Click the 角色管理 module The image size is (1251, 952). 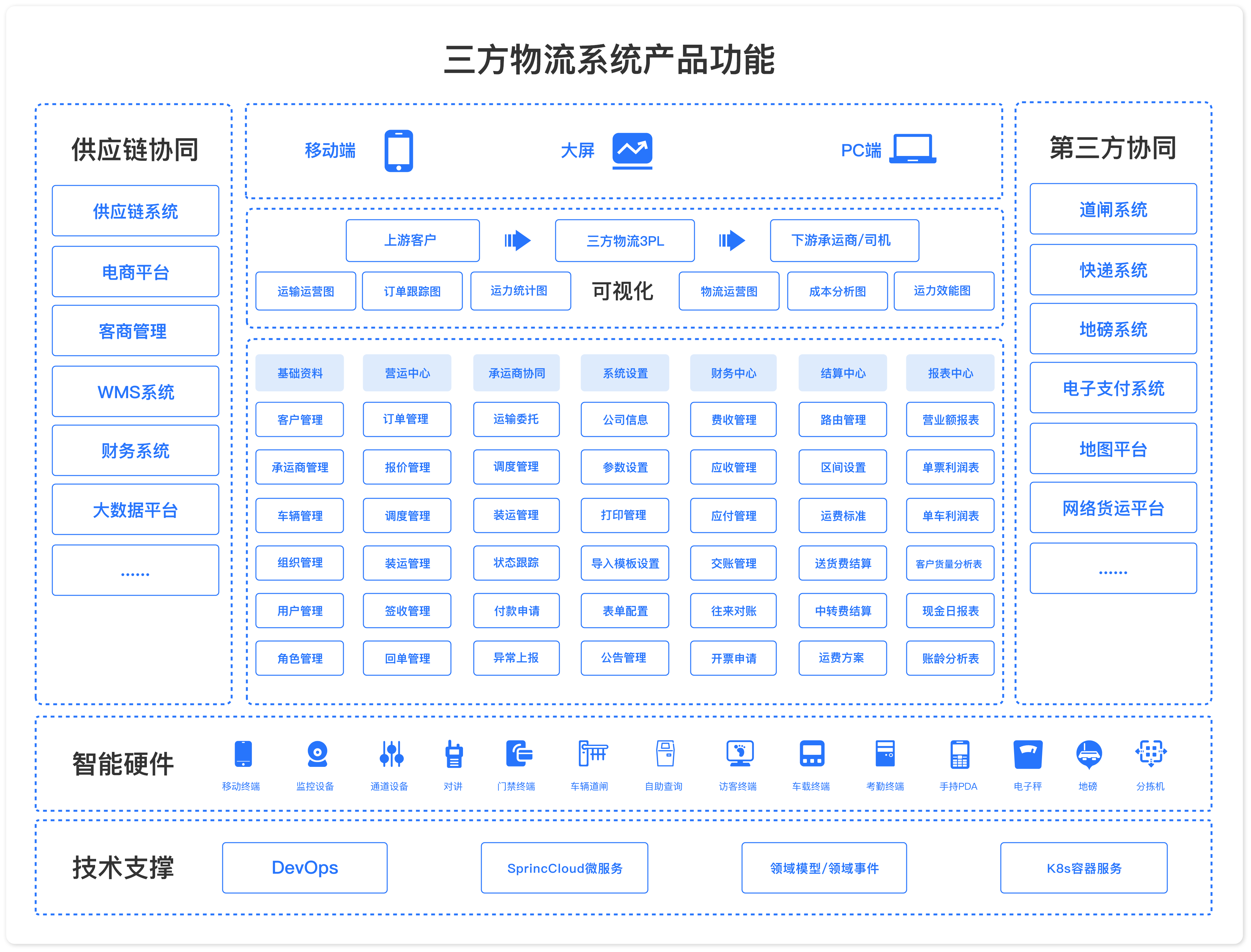coord(299,658)
